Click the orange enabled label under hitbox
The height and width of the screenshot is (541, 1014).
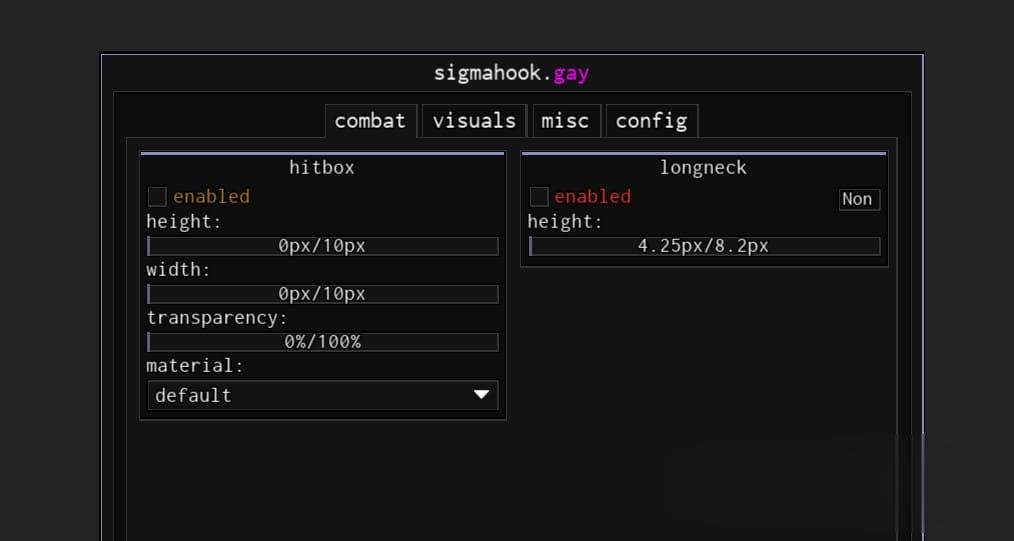click(211, 196)
